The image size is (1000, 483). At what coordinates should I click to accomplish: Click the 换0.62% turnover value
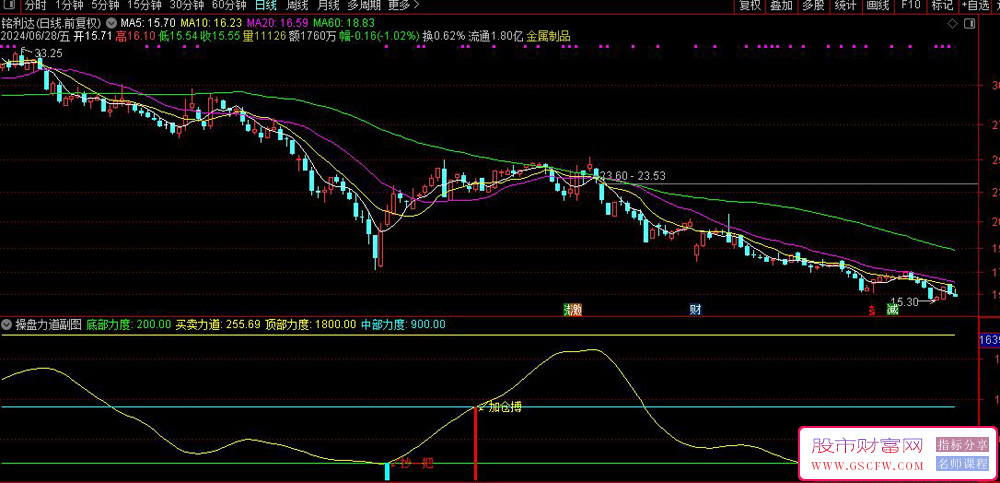(x=445, y=36)
